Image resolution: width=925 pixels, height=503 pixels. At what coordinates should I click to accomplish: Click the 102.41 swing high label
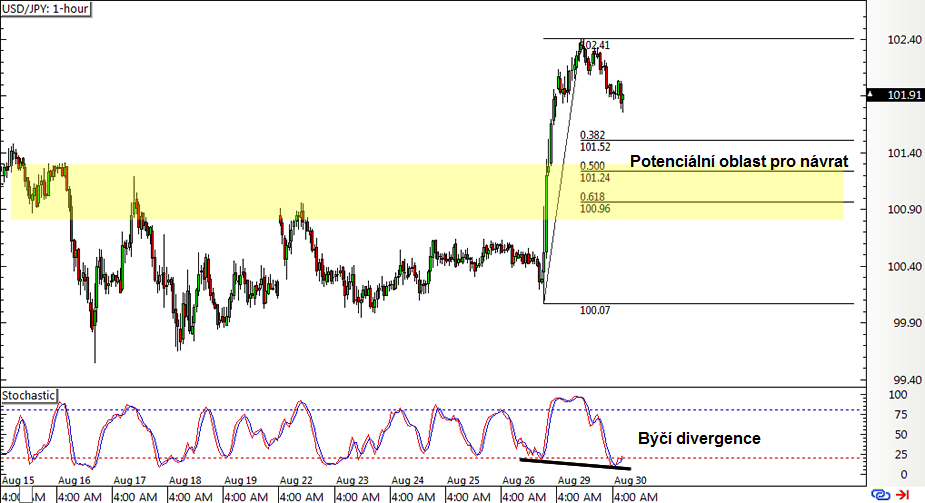click(595, 45)
